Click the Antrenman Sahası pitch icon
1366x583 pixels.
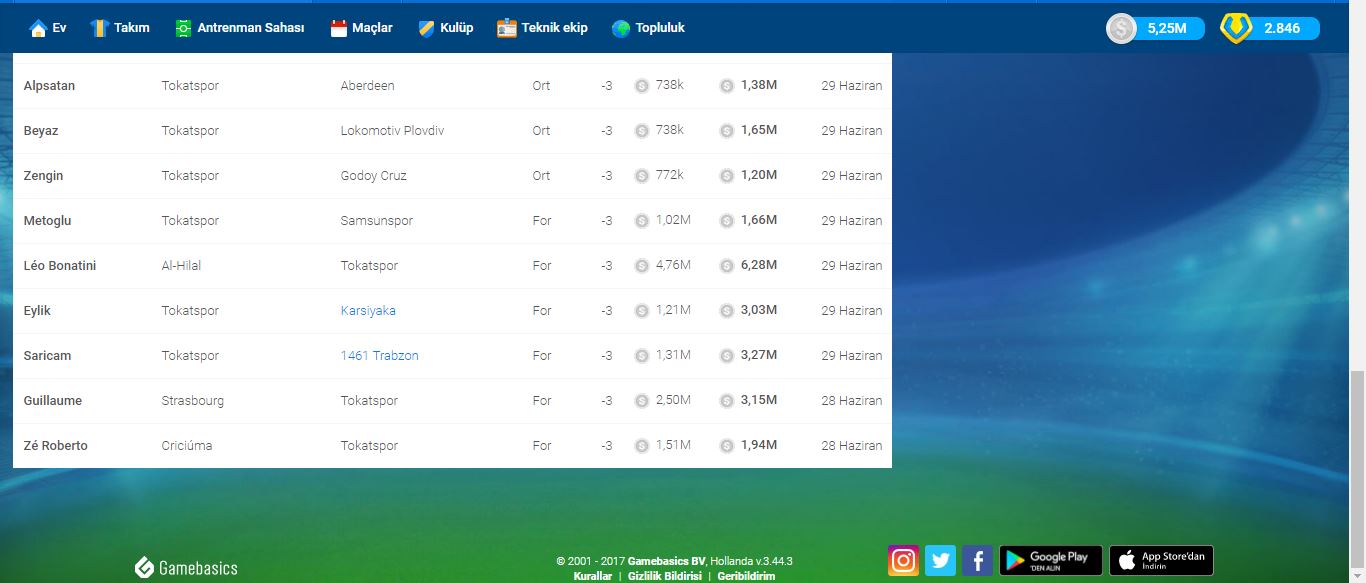(x=183, y=28)
